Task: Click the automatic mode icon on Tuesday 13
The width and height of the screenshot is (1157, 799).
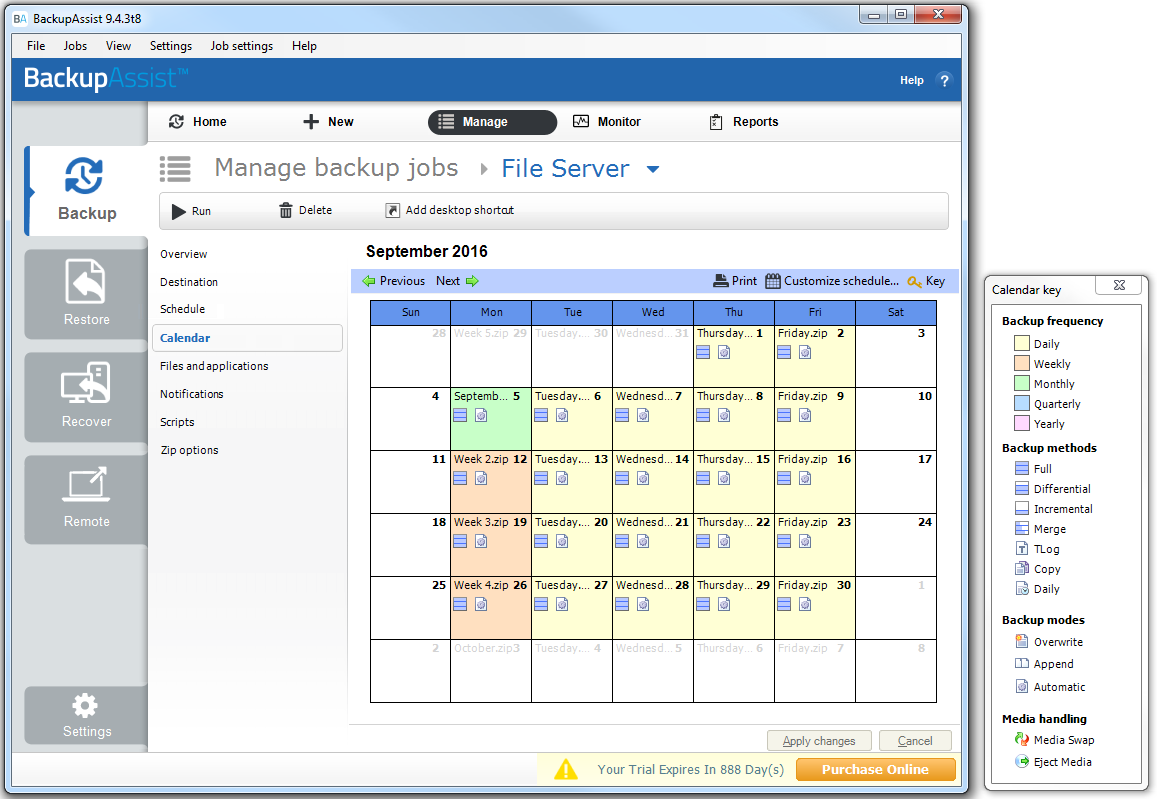Action: (x=562, y=479)
